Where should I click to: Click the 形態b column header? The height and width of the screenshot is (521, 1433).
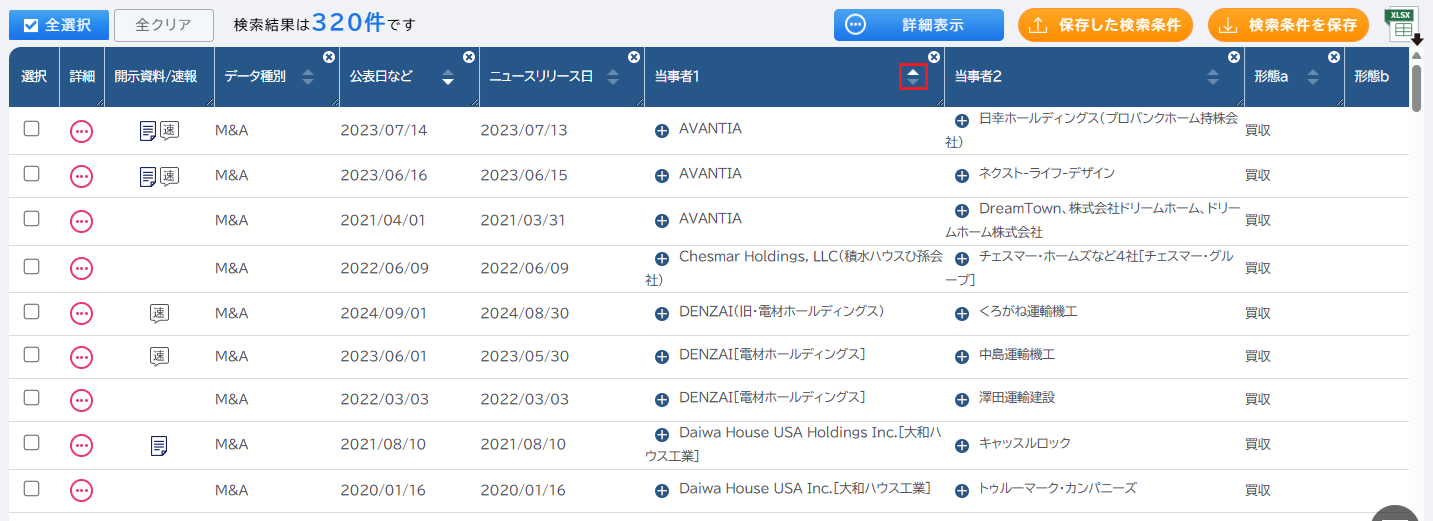(x=1377, y=77)
